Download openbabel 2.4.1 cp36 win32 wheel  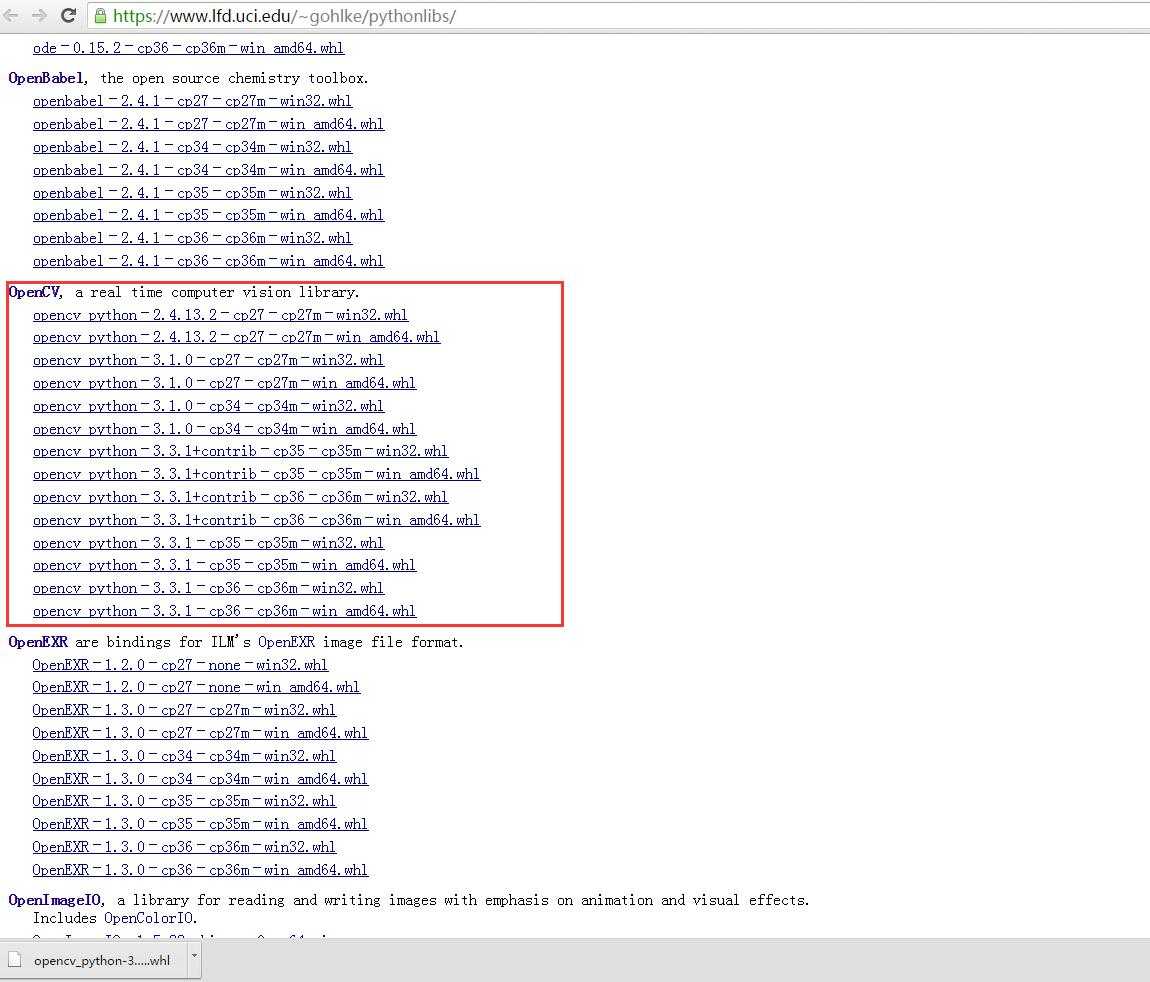point(192,238)
